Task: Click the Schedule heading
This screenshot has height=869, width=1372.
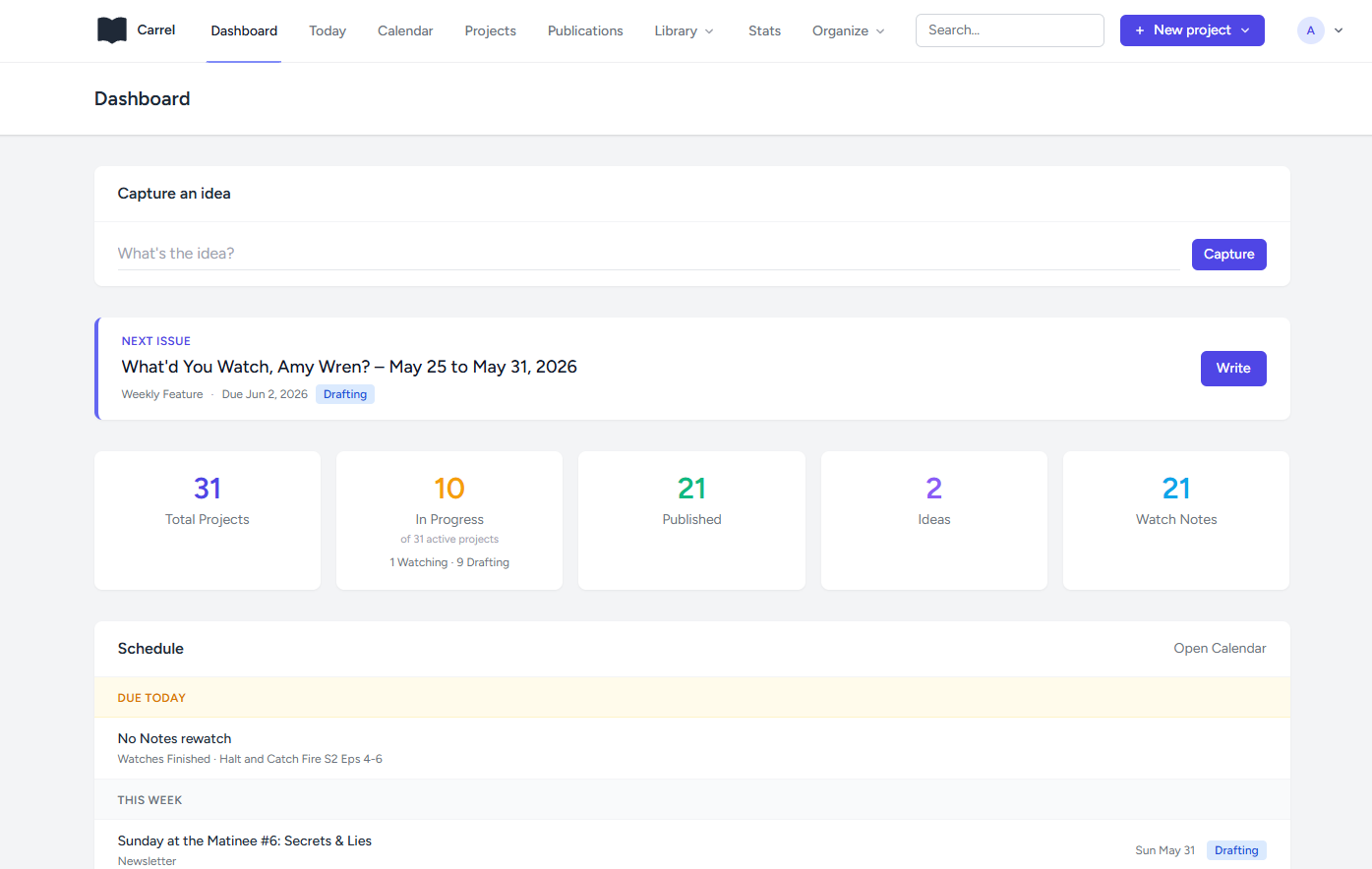Action: pyautogui.click(x=150, y=649)
